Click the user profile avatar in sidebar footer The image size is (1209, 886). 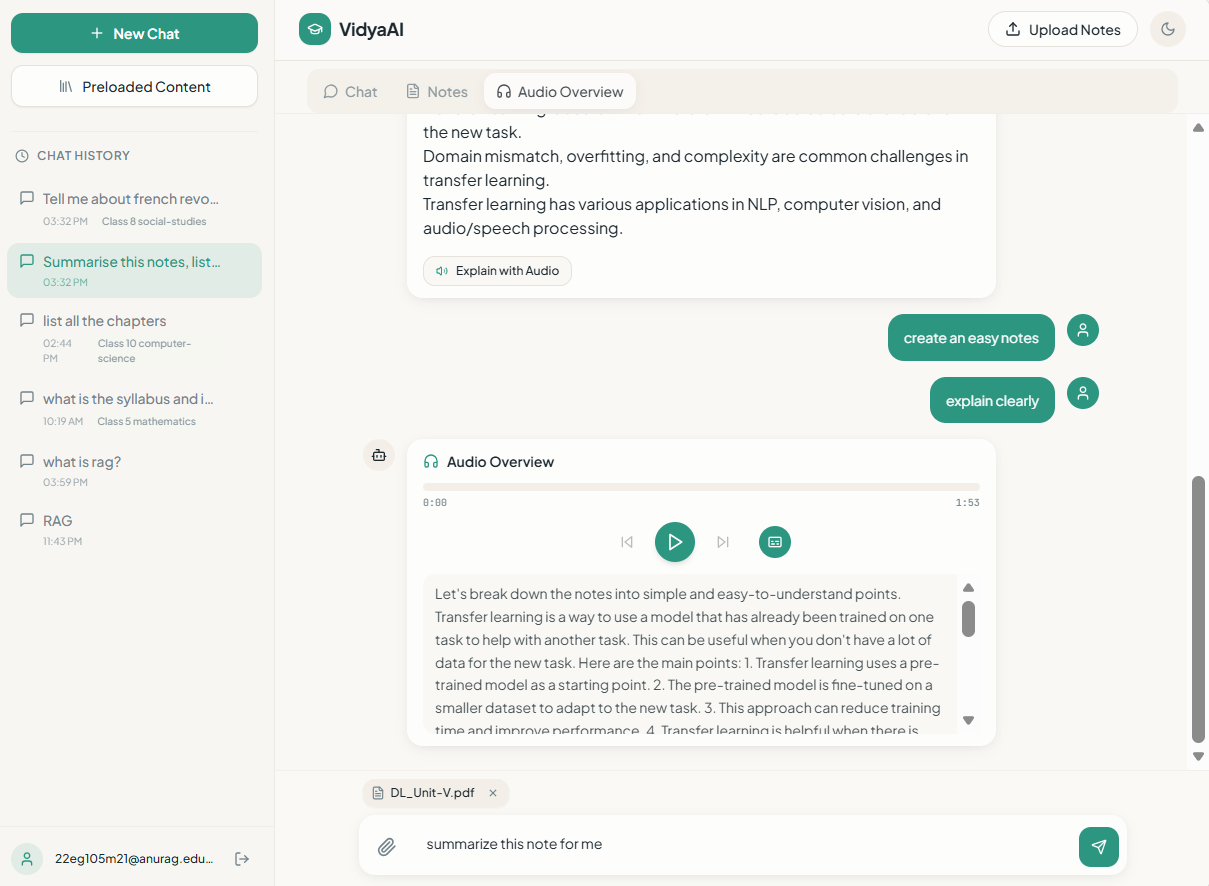click(x=27, y=859)
